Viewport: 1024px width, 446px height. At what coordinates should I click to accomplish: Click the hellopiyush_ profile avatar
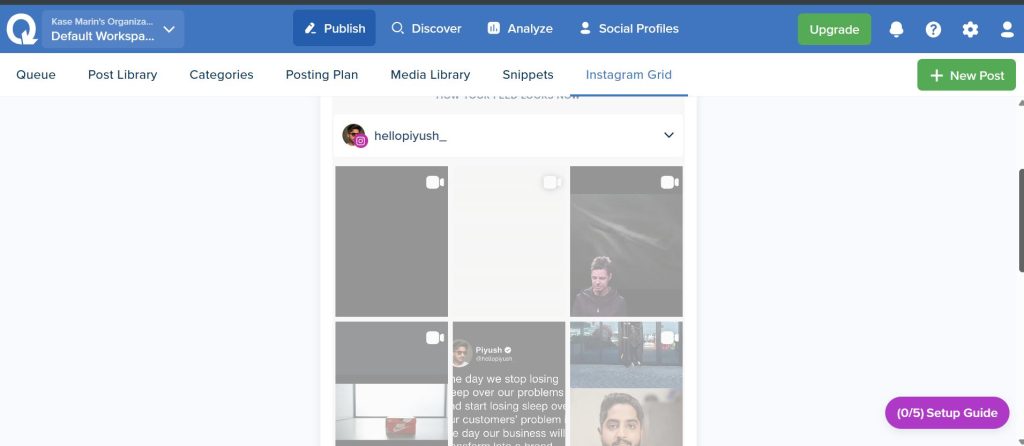point(354,135)
